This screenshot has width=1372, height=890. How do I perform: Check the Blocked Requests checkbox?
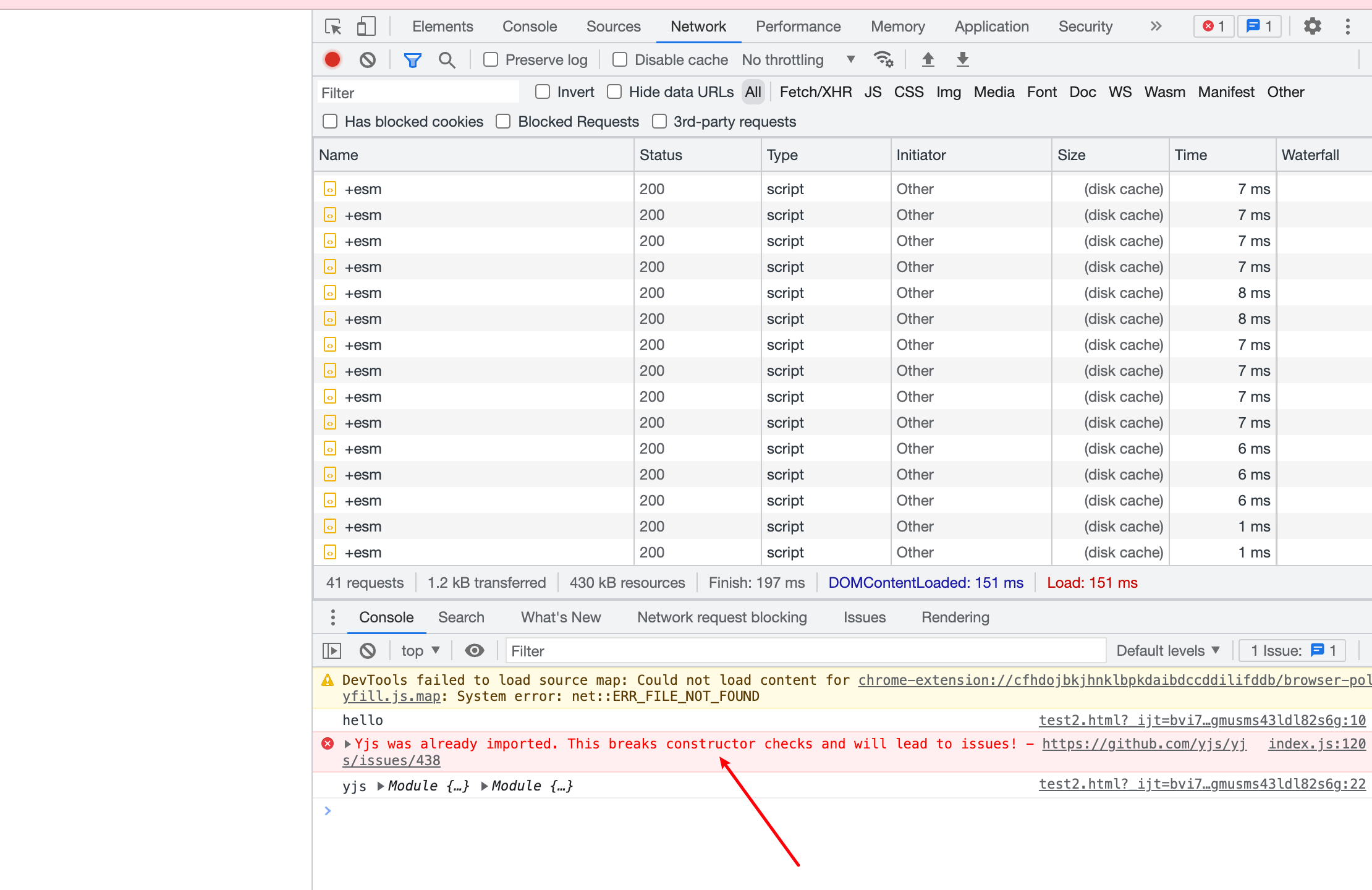click(503, 121)
